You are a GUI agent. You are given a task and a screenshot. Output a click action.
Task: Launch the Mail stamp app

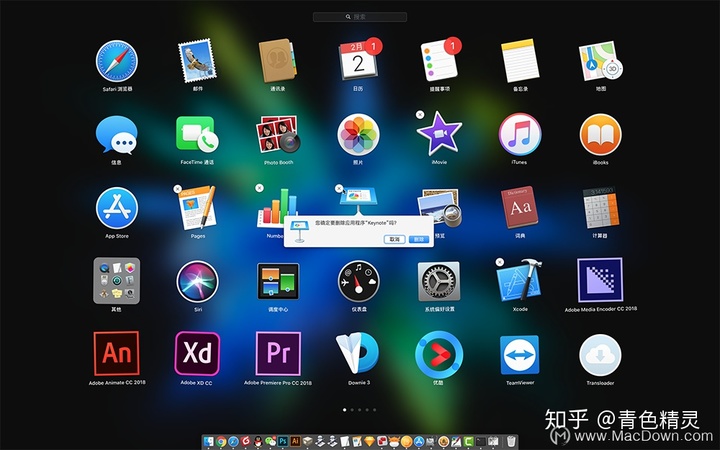click(197, 61)
